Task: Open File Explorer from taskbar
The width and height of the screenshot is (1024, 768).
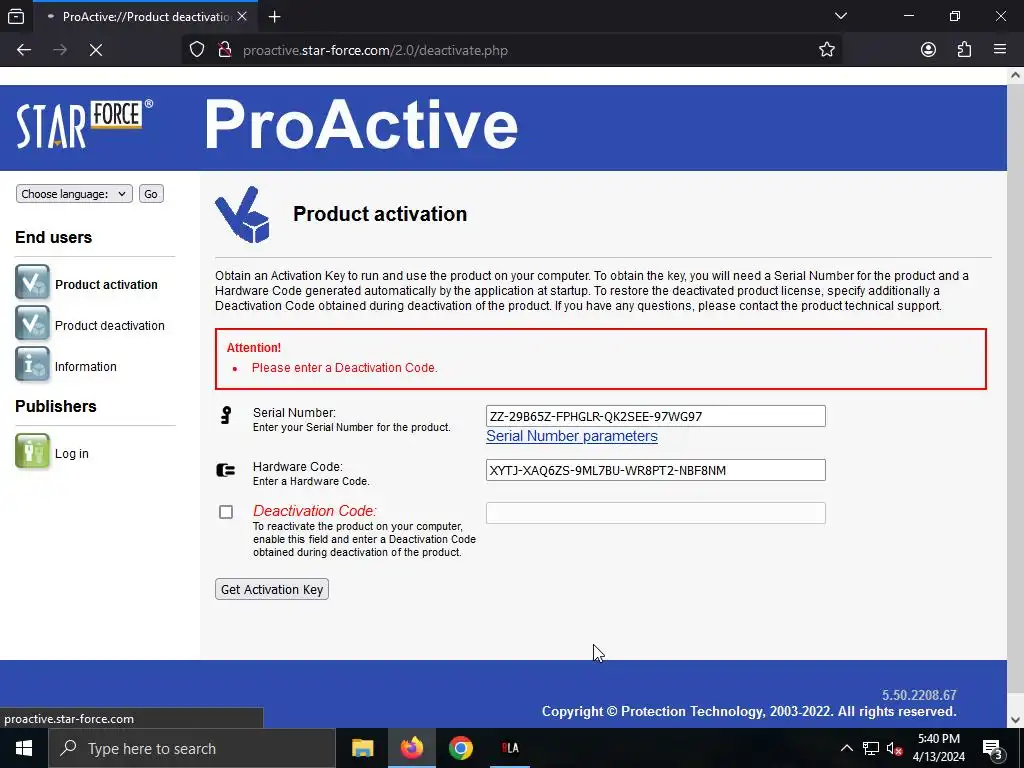Action: (x=362, y=748)
